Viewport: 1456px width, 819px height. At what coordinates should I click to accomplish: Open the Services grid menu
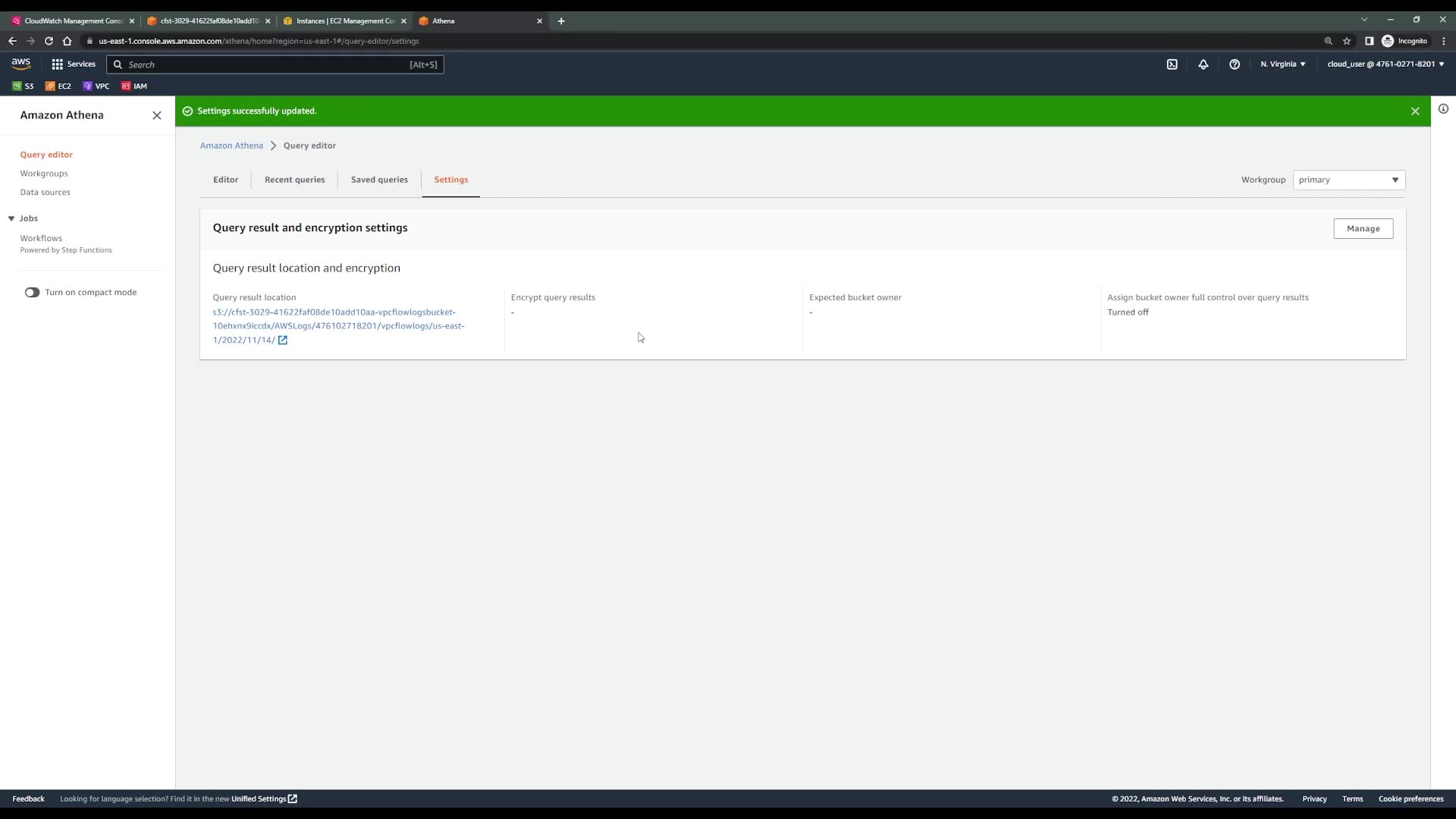tap(73, 64)
